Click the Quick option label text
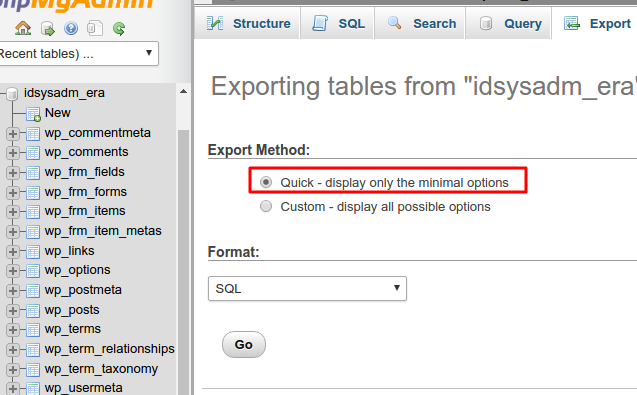Image resolution: width=637 pixels, height=395 pixels. pyautogui.click(x=394, y=183)
